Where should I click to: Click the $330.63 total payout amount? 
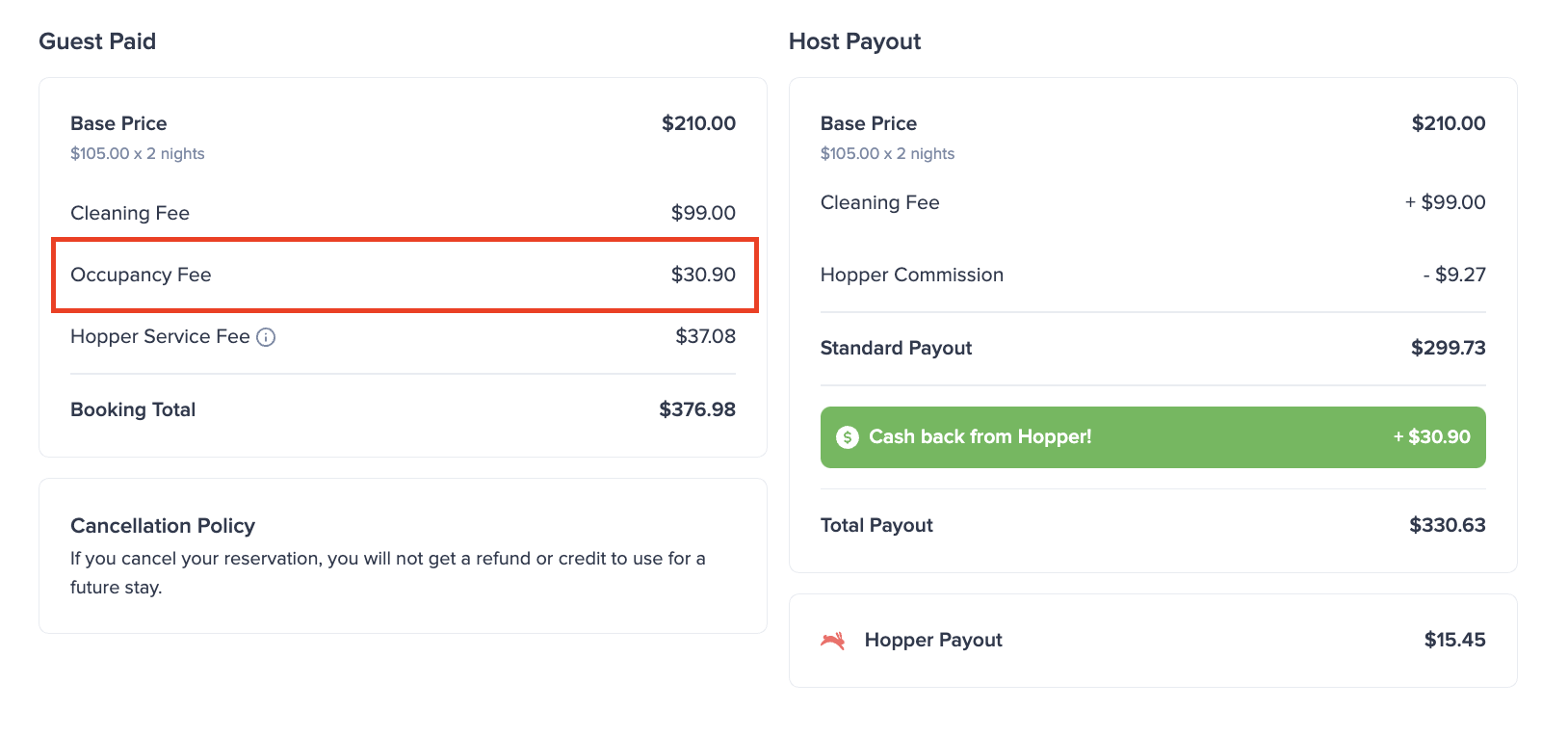(1447, 526)
